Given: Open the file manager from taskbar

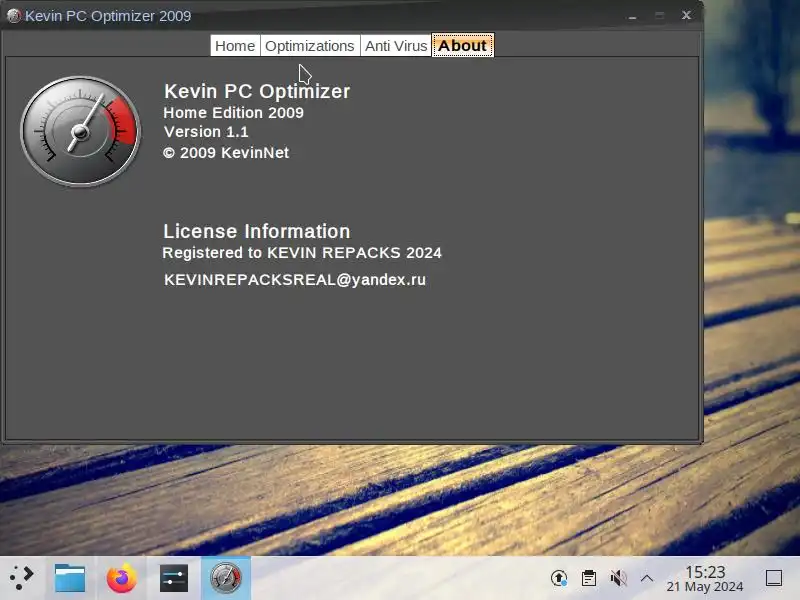Looking at the screenshot, I should point(70,578).
